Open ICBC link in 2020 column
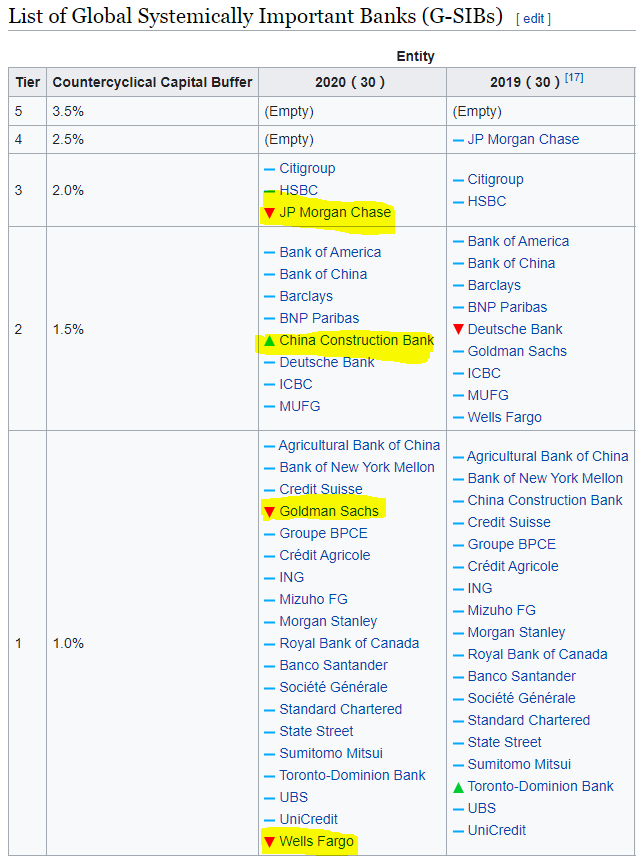 point(296,384)
